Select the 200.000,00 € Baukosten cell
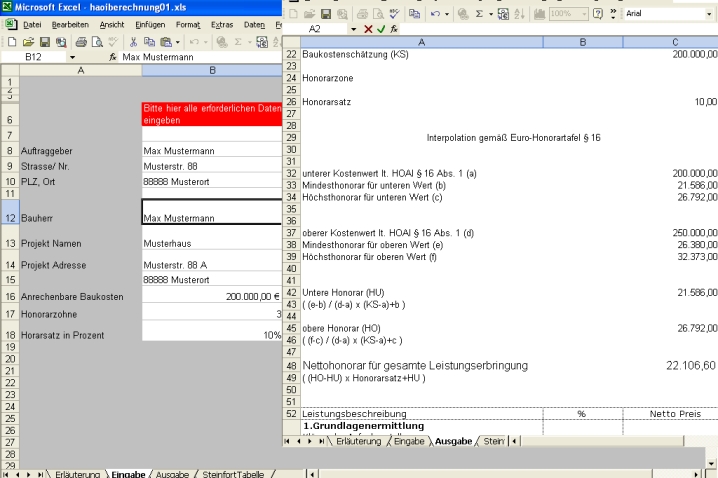The height and width of the screenshot is (478, 718). click(x=211, y=297)
